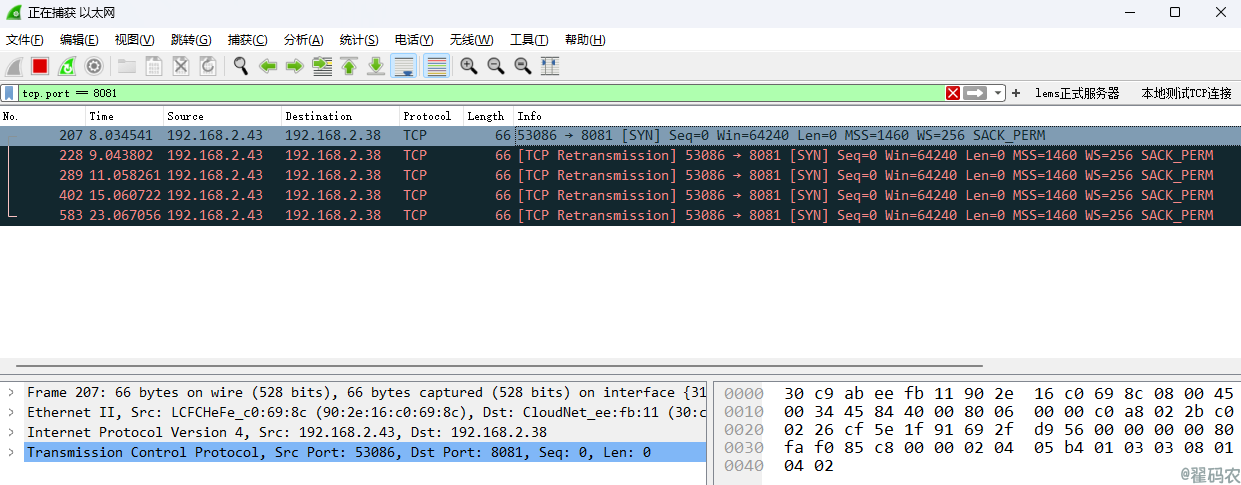1241x485 pixels.
Task: Stop the packet capture with red square
Action: 40,66
